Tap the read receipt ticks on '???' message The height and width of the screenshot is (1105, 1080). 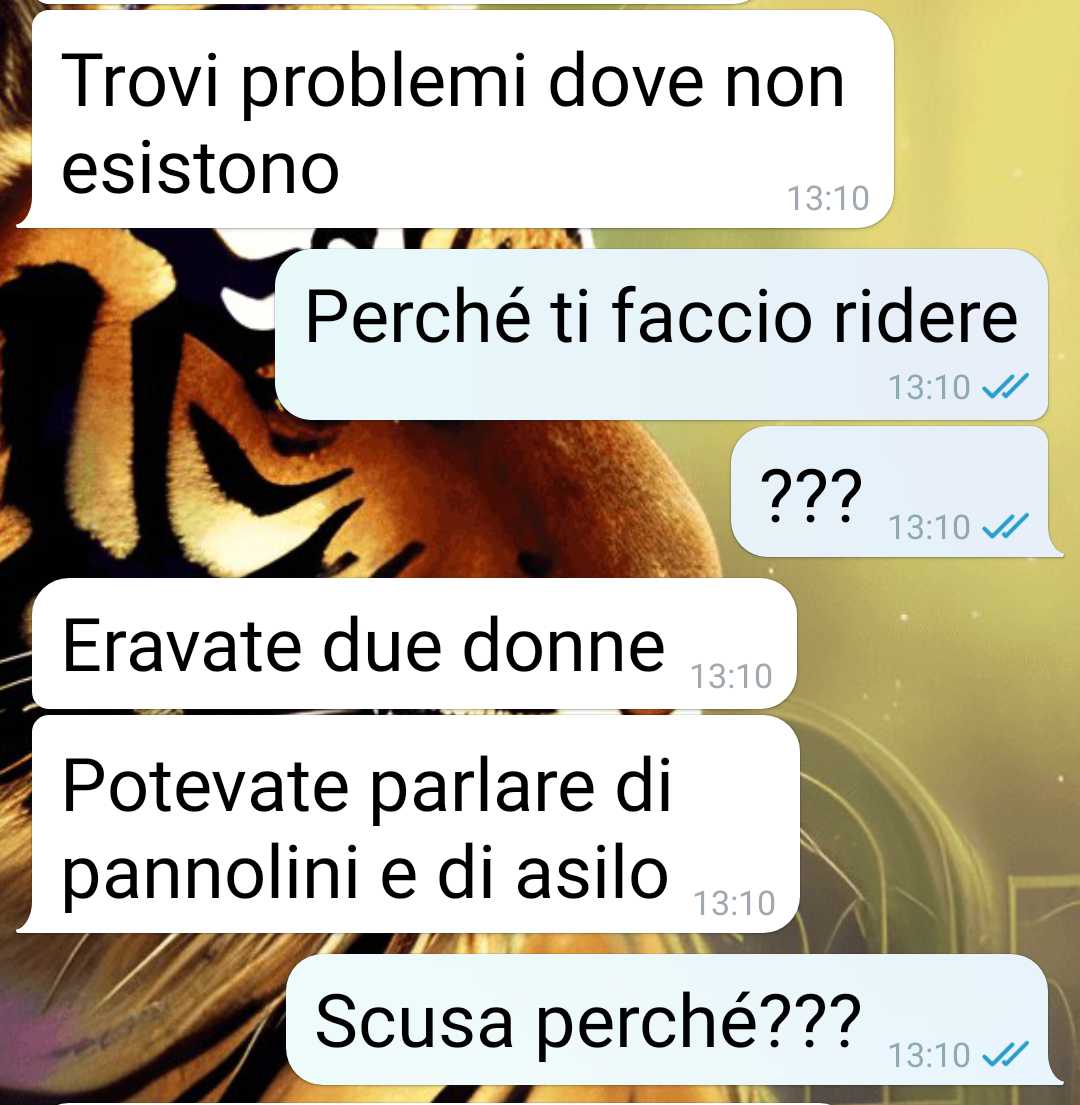coord(1005,526)
